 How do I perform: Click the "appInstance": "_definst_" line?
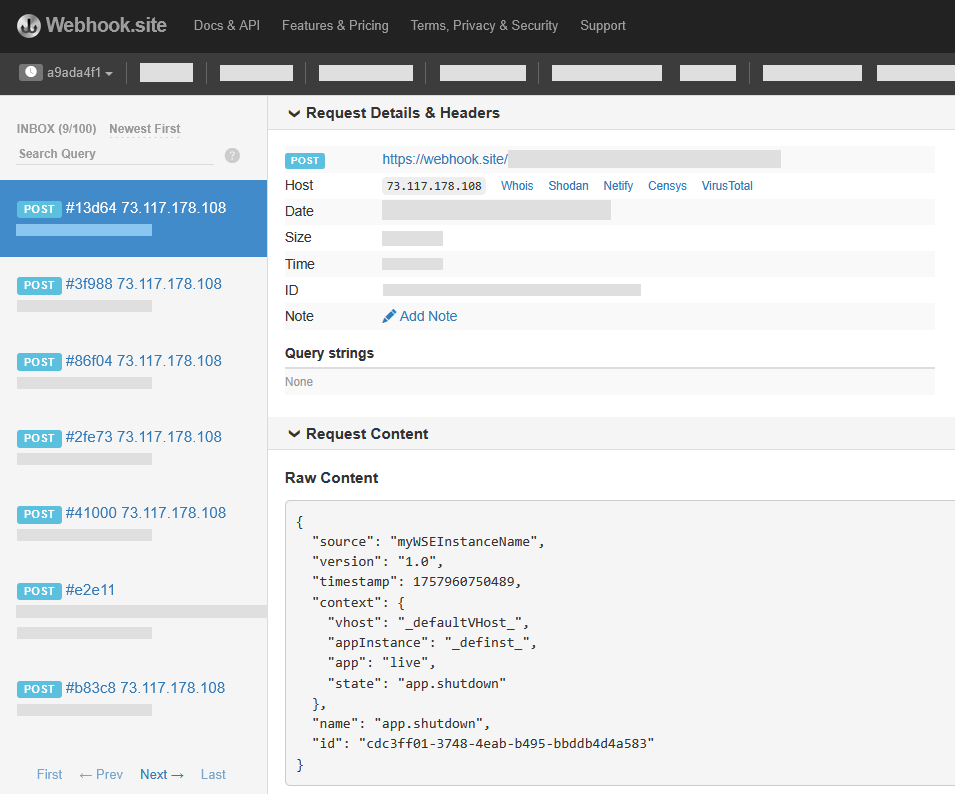[x=432, y=642]
